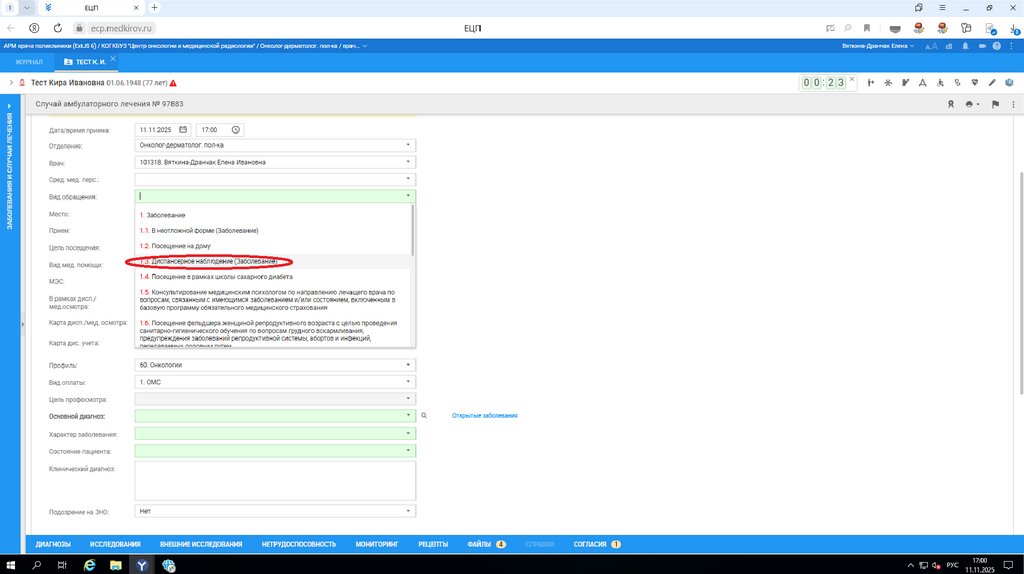Click the flag icon in case header
The width and height of the screenshot is (1024, 574).
click(x=995, y=104)
